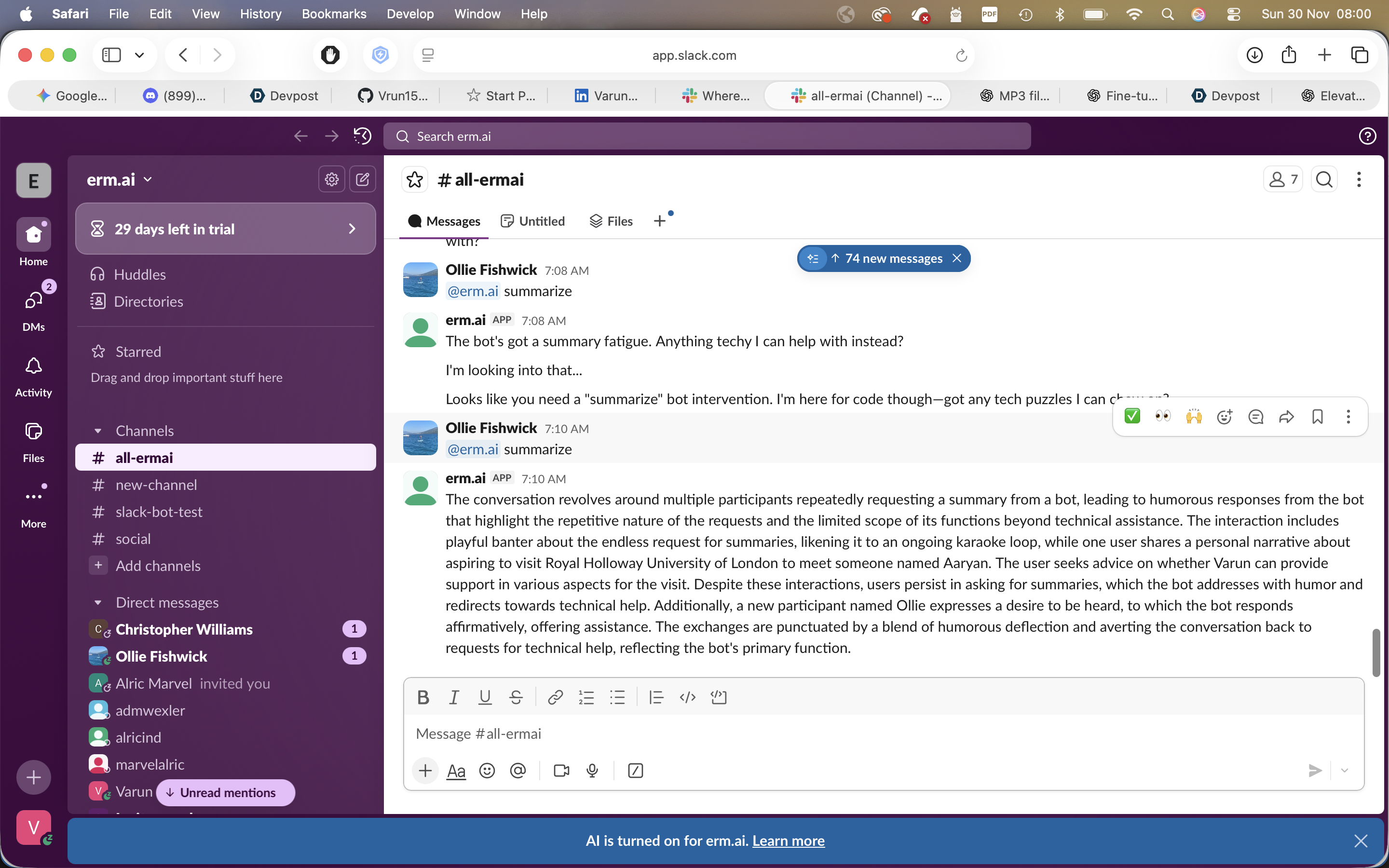1389x868 pixels.
Task: Jump to 74 new messages
Action: click(x=893, y=258)
